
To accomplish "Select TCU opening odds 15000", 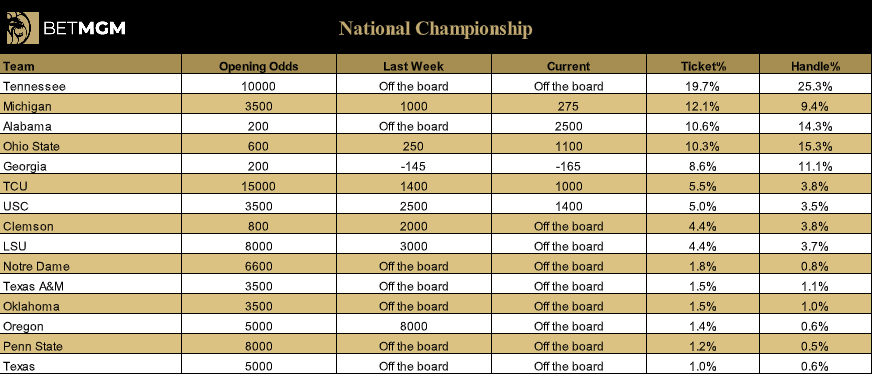I will tap(259, 186).
